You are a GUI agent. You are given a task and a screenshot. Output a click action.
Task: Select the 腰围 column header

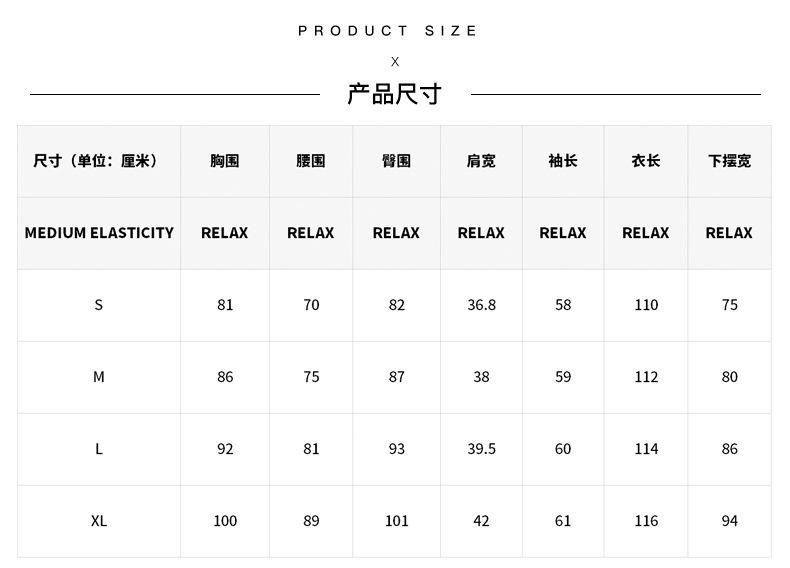(311, 161)
